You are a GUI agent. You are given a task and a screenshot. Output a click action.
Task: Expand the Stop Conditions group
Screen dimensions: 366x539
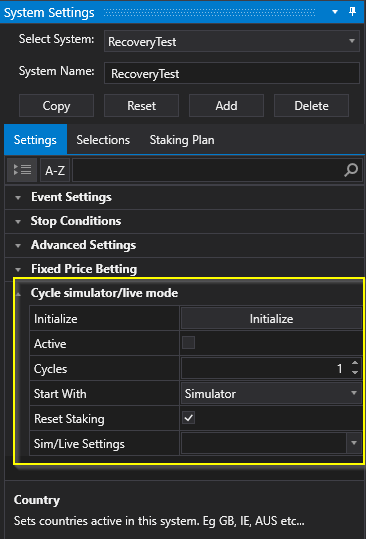pyautogui.click(x=18, y=222)
